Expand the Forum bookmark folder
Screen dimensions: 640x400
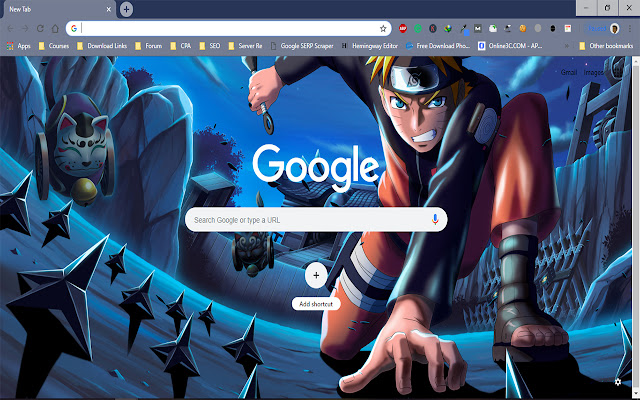coord(149,46)
